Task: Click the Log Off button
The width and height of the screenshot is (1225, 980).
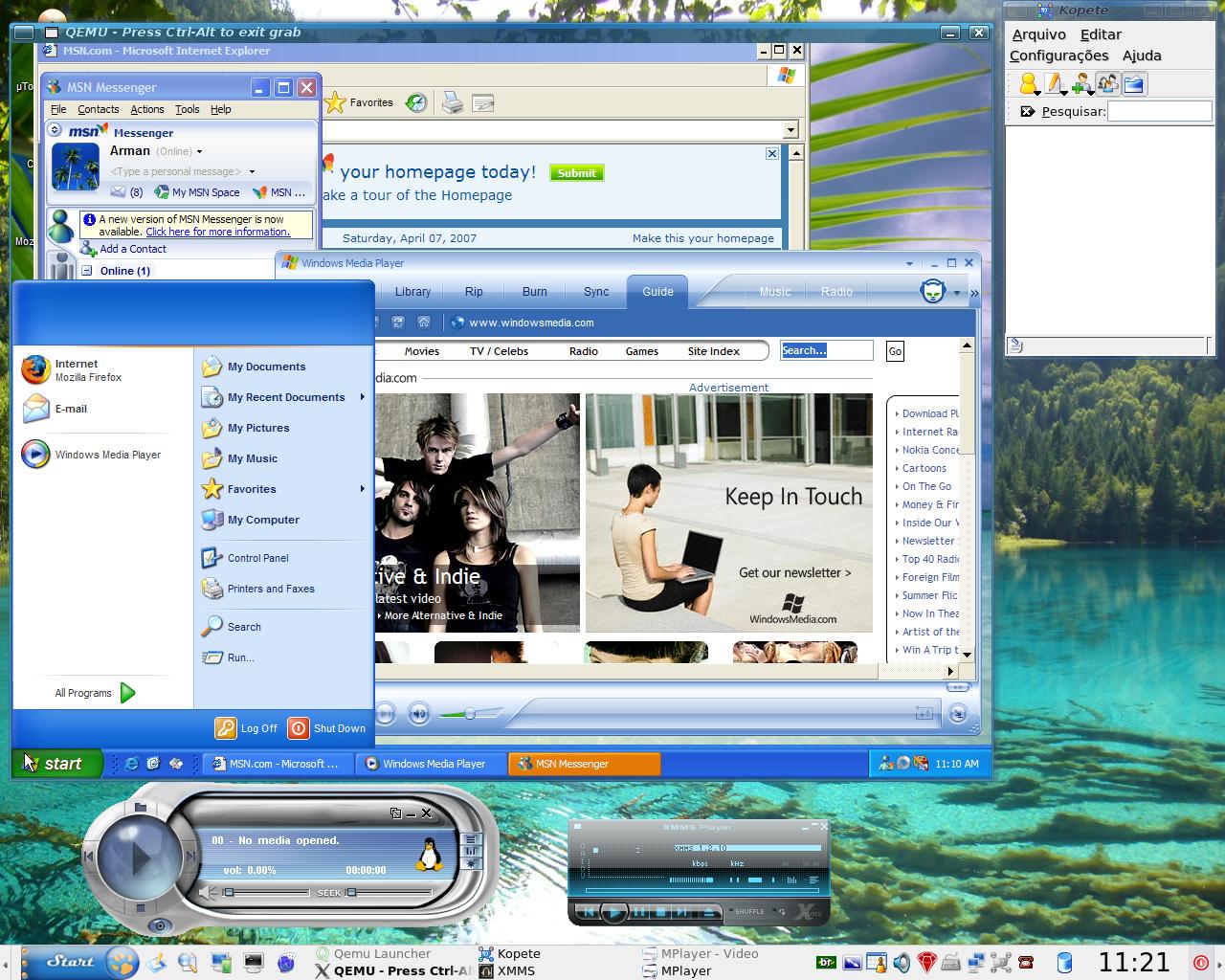Action: click(x=246, y=728)
